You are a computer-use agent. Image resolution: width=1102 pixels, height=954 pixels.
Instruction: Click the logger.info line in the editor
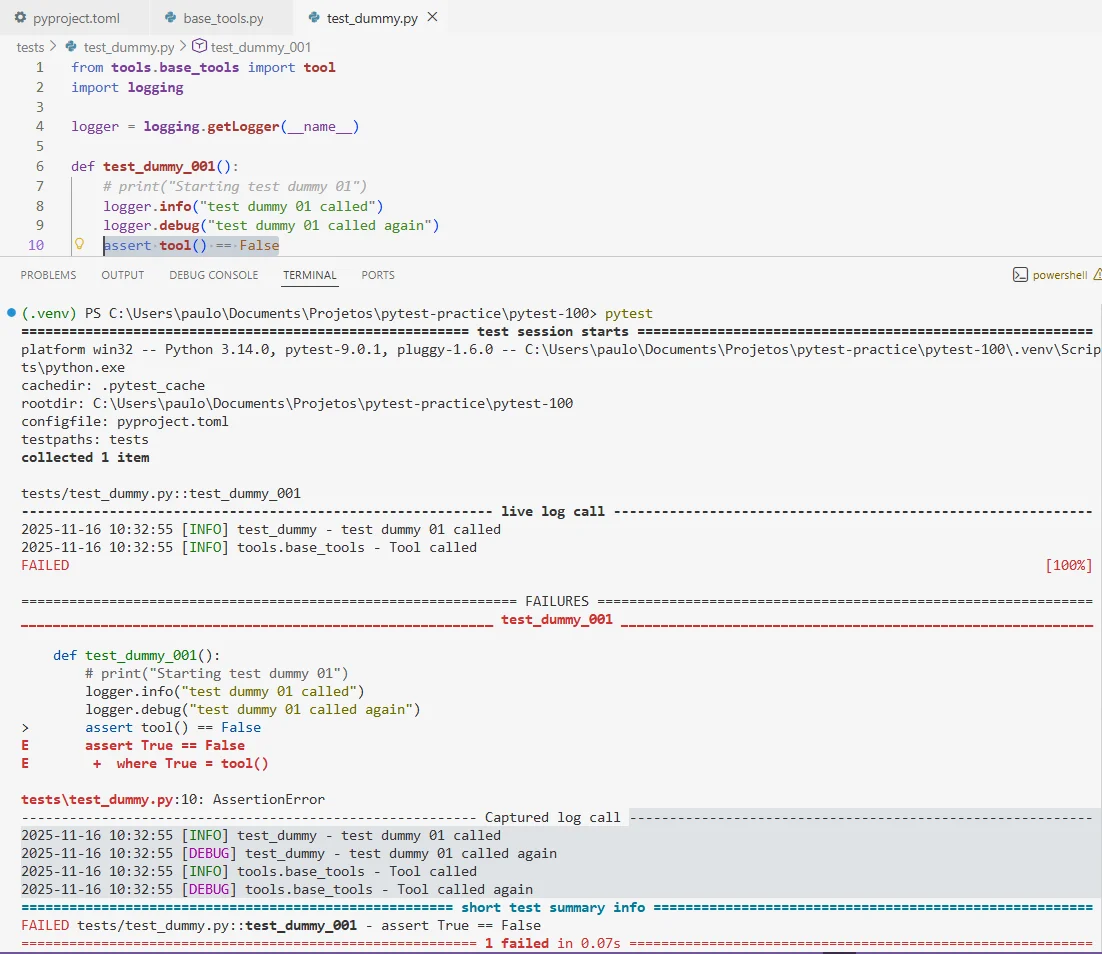243,206
